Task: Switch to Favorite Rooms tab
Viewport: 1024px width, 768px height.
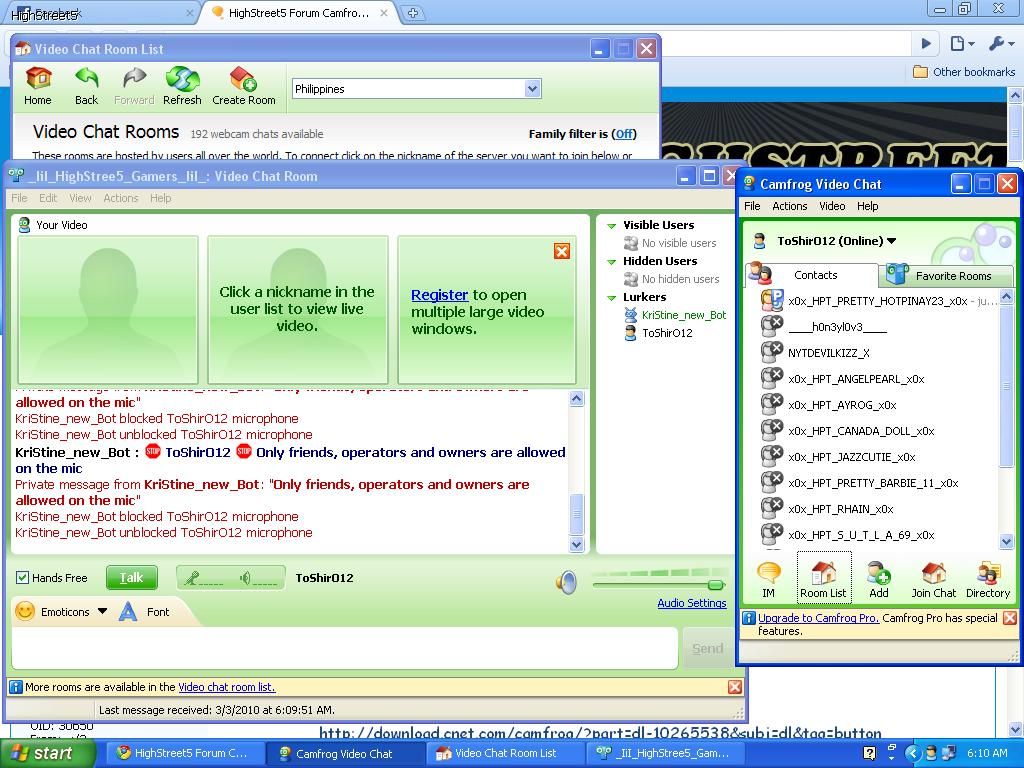Action: coord(946,276)
